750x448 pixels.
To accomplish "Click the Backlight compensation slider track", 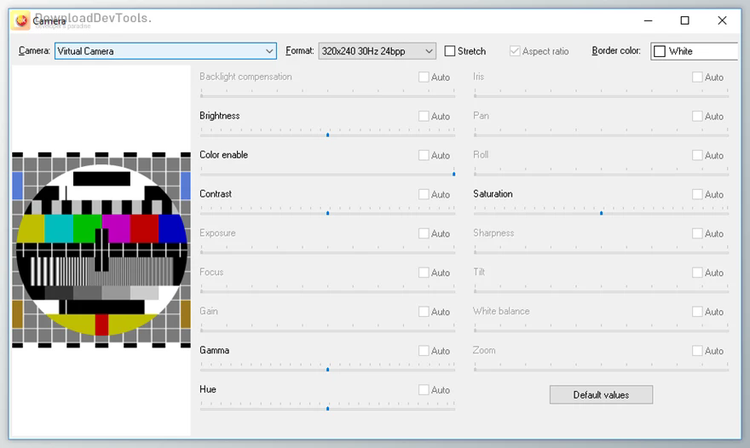I will pos(328,96).
